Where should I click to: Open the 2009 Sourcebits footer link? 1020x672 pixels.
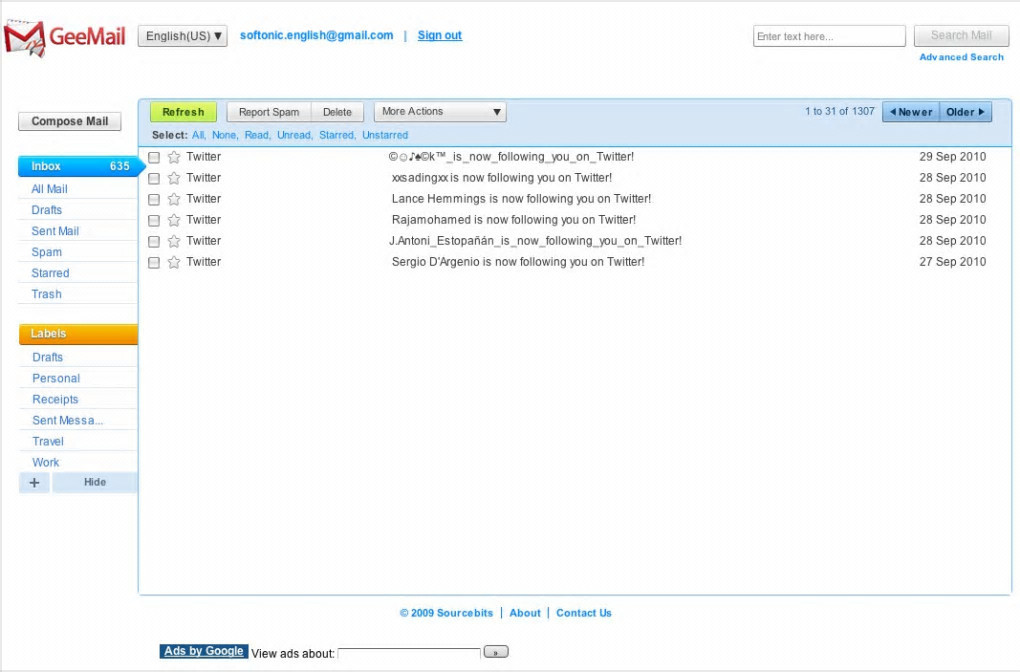(446, 613)
